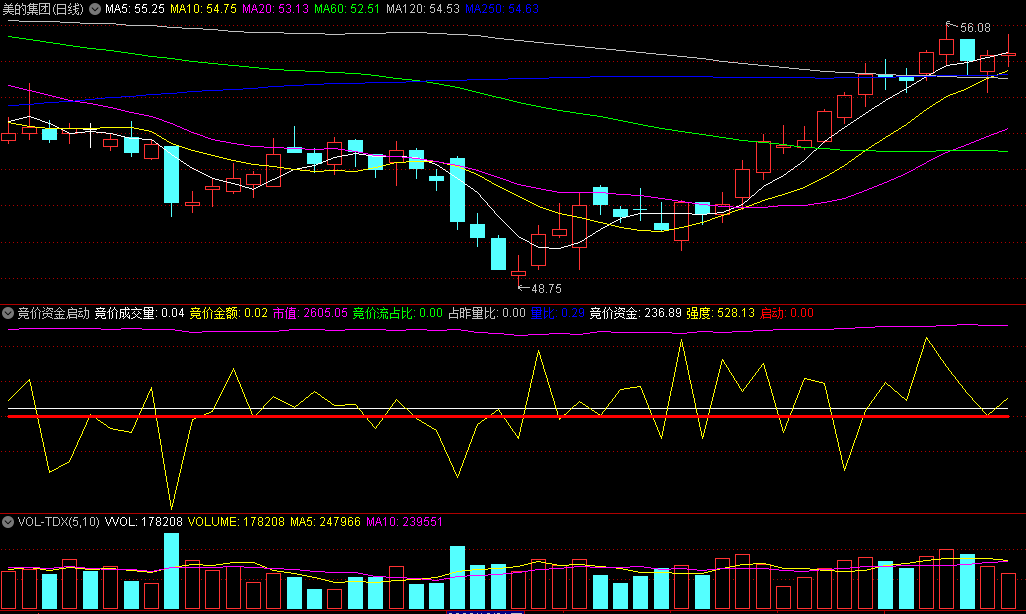The image size is (1026, 614).
Task: Select the 强度: 528.13 reading
Action: tap(720, 314)
